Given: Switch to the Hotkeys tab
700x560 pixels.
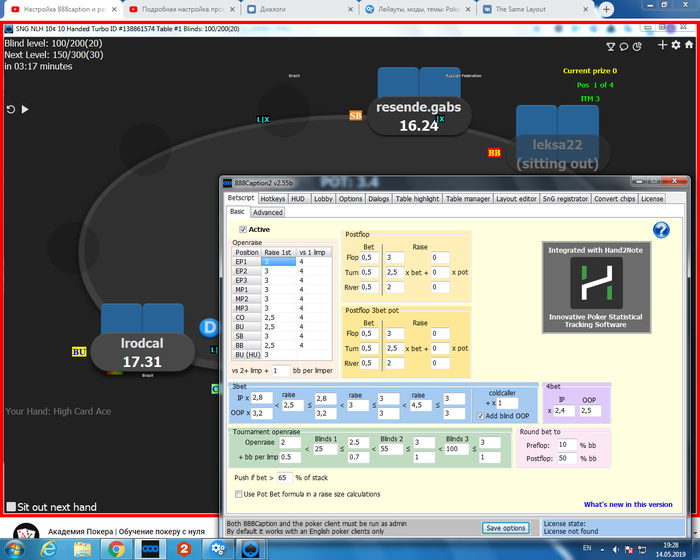Looking at the screenshot, I should (x=273, y=199).
